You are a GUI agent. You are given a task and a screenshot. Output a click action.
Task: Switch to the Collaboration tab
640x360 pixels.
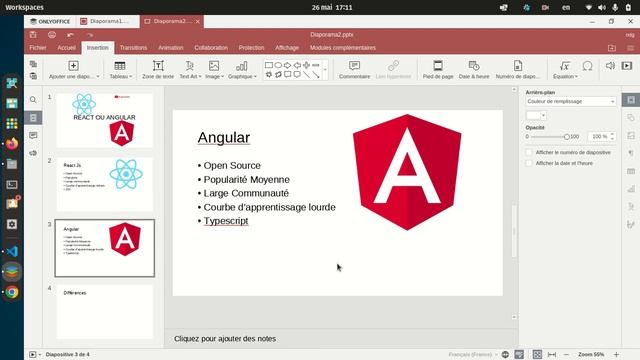[x=211, y=48]
